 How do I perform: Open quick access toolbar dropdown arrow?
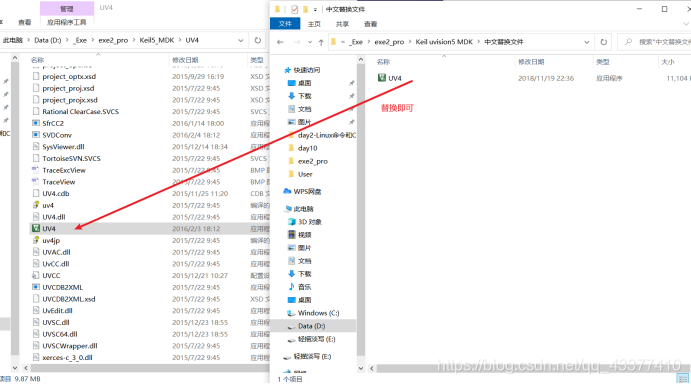coord(316,9)
